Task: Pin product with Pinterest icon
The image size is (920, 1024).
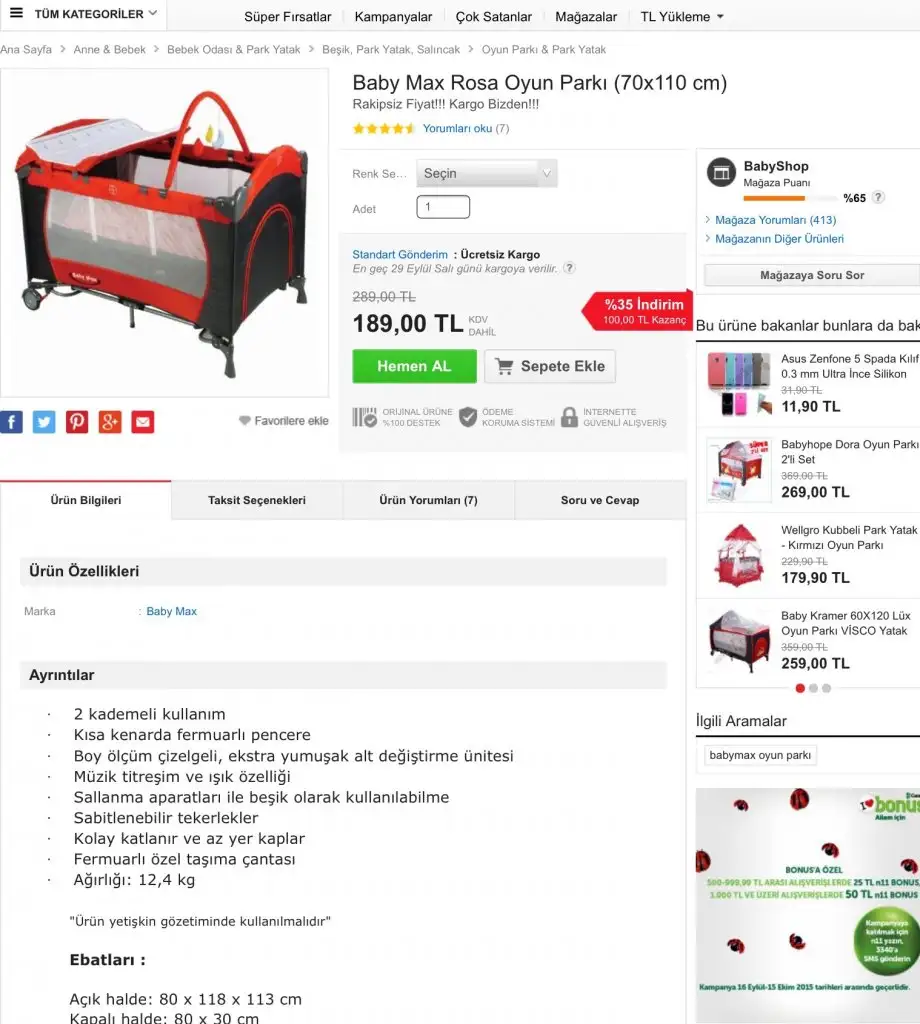Action: [x=77, y=422]
